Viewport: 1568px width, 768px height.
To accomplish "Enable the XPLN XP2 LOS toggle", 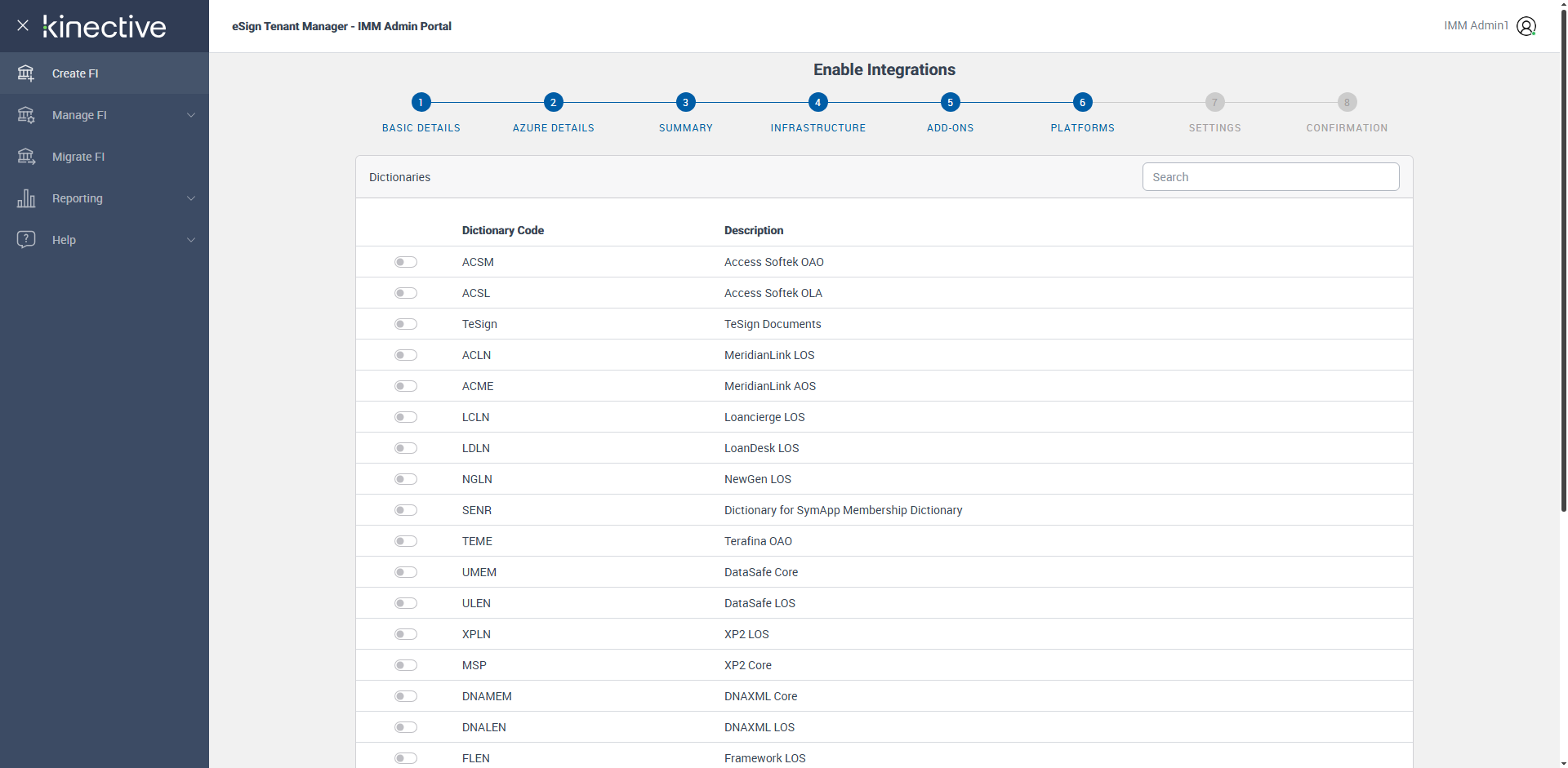I will coord(406,634).
